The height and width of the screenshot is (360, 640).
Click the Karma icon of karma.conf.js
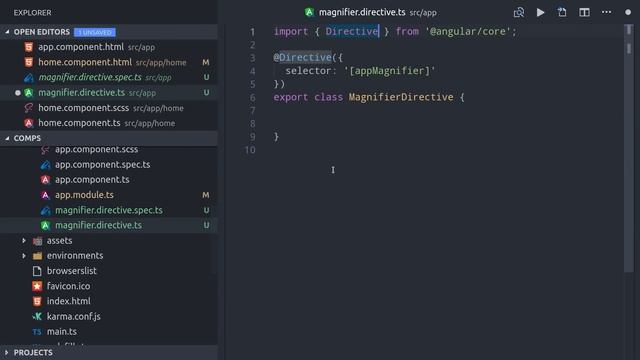tap(37, 316)
